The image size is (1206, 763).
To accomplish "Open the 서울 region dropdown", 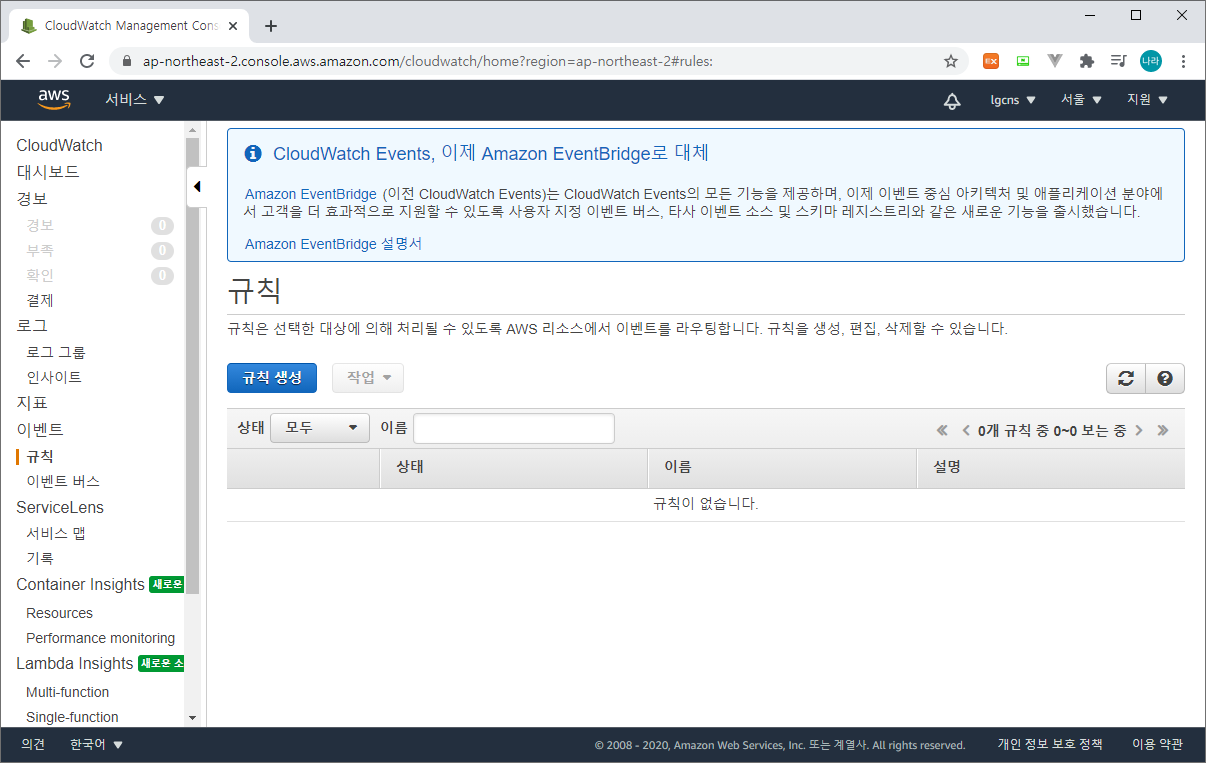I will tap(1081, 100).
